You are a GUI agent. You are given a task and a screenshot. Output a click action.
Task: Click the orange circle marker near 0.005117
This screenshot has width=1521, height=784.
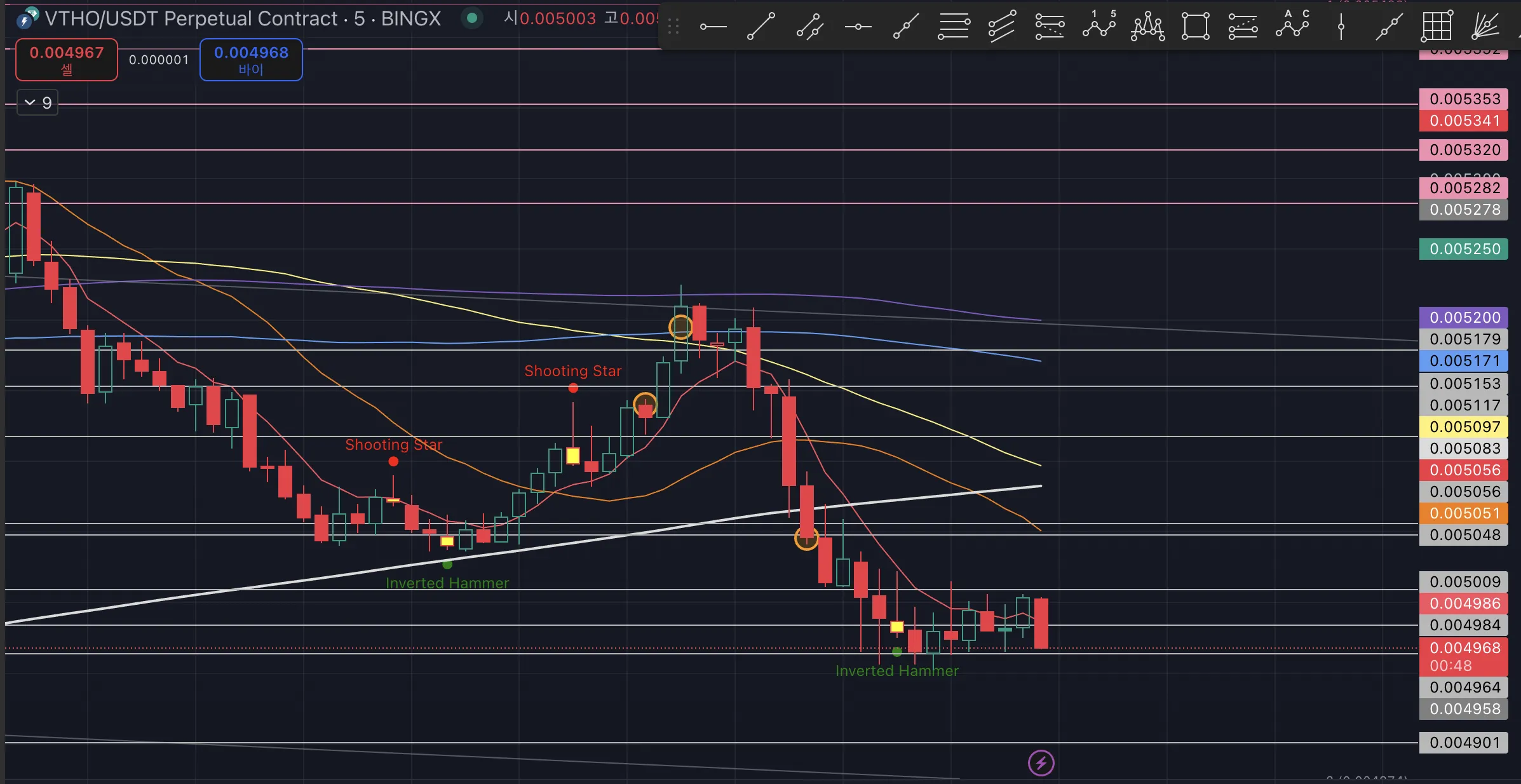click(x=645, y=404)
